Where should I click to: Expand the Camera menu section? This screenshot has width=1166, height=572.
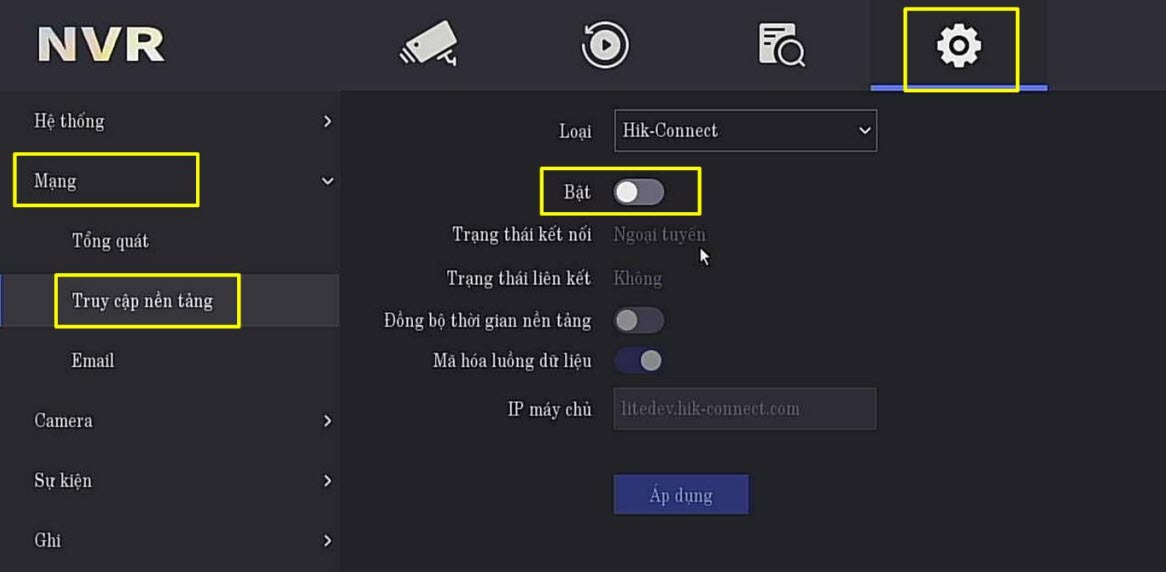coord(170,421)
